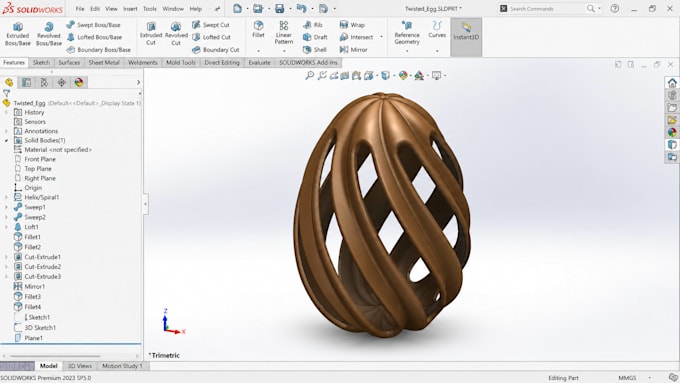The width and height of the screenshot is (680, 383).
Task: Click Boundary Boss/Base command
Action: coord(98,49)
